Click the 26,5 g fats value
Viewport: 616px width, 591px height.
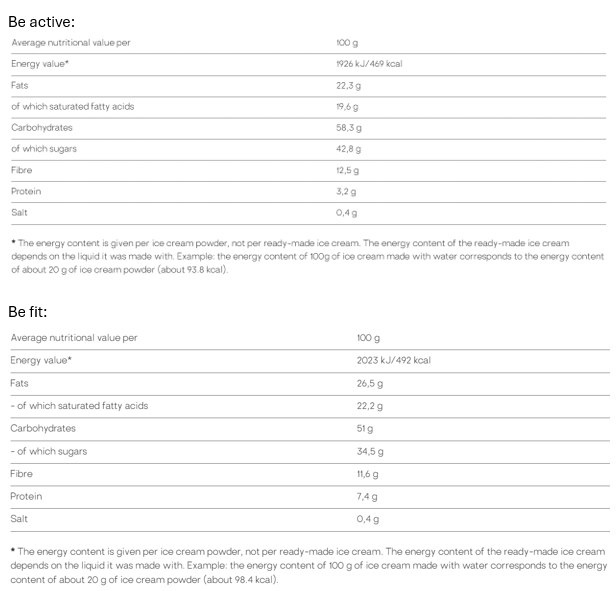(x=369, y=383)
